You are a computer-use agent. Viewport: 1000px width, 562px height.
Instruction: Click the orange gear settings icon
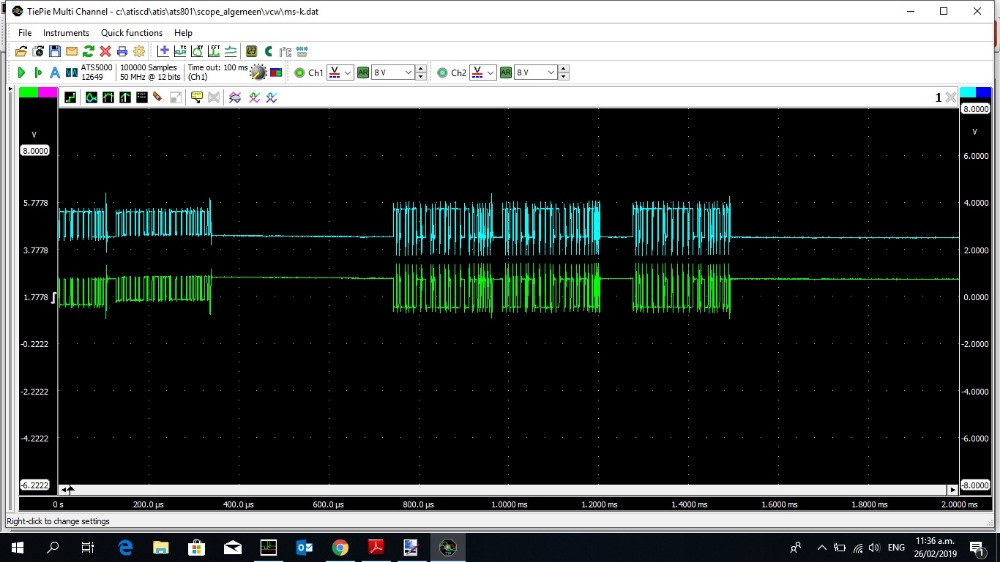(x=139, y=51)
